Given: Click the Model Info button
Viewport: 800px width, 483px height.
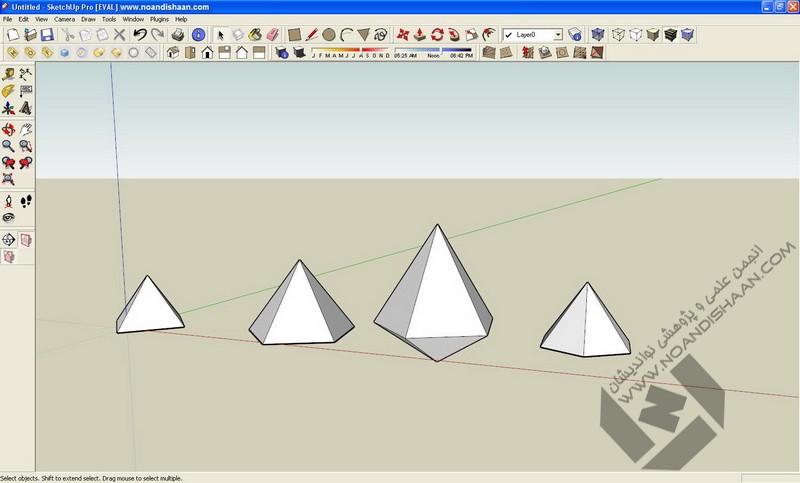Looking at the screenshot, I should [x=198, y=34].
